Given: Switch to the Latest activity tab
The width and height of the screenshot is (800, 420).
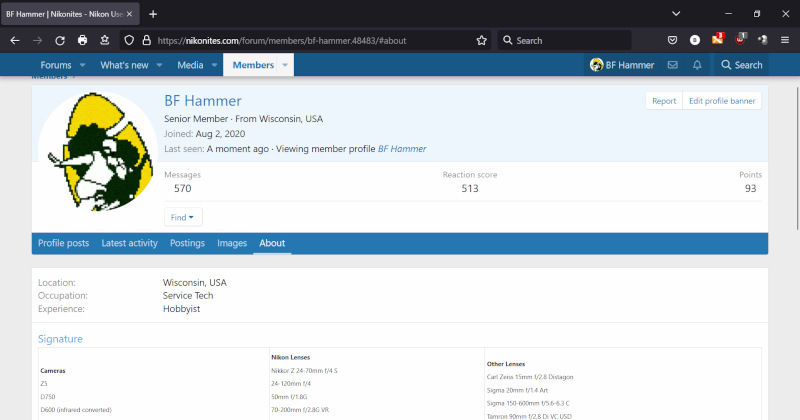Looking at the screenshot, I should (130, 243).
